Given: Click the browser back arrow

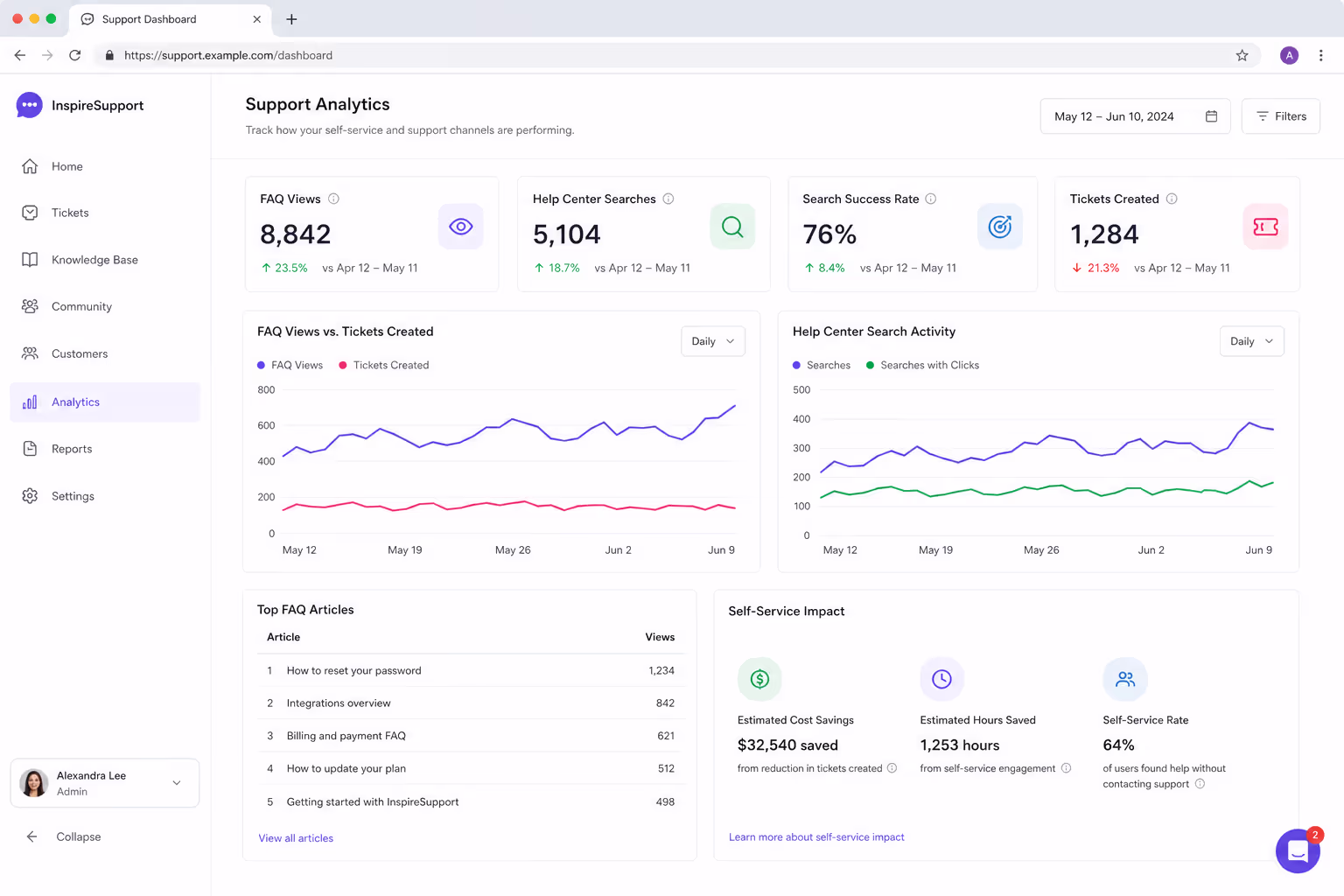Looking at the screenshot, I should [20, 55].
